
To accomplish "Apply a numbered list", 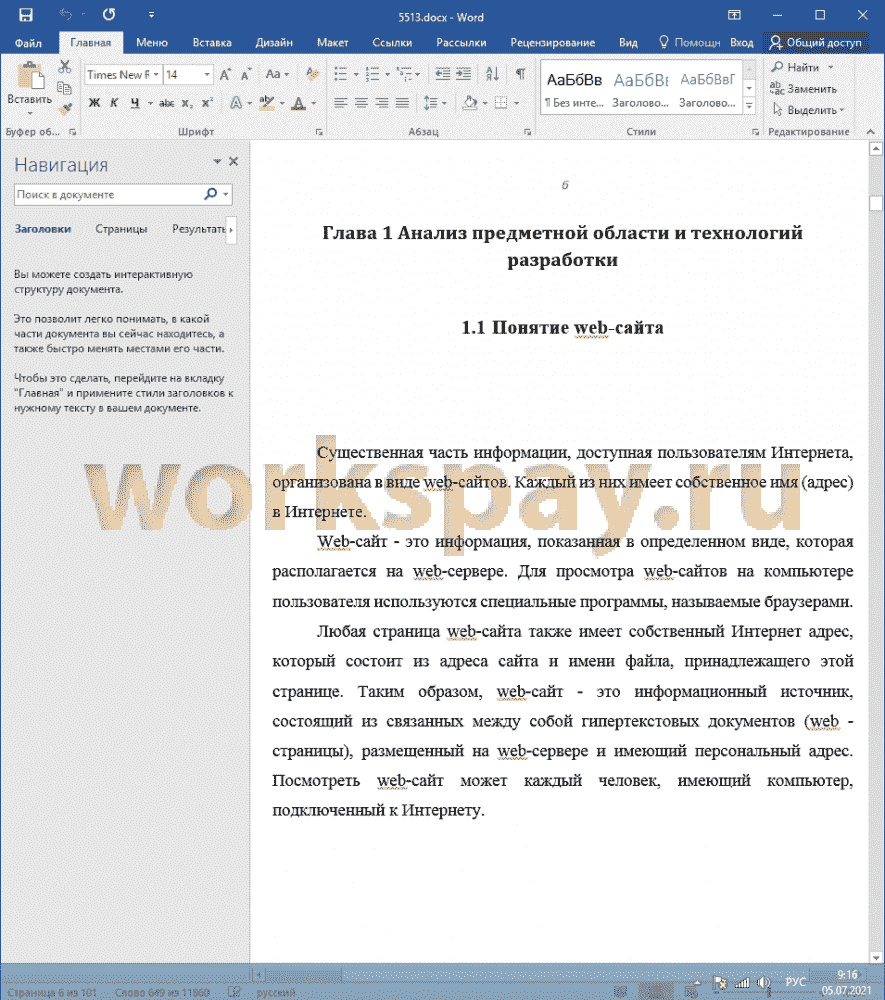I will pyautogui.click(x=373, y=75).
